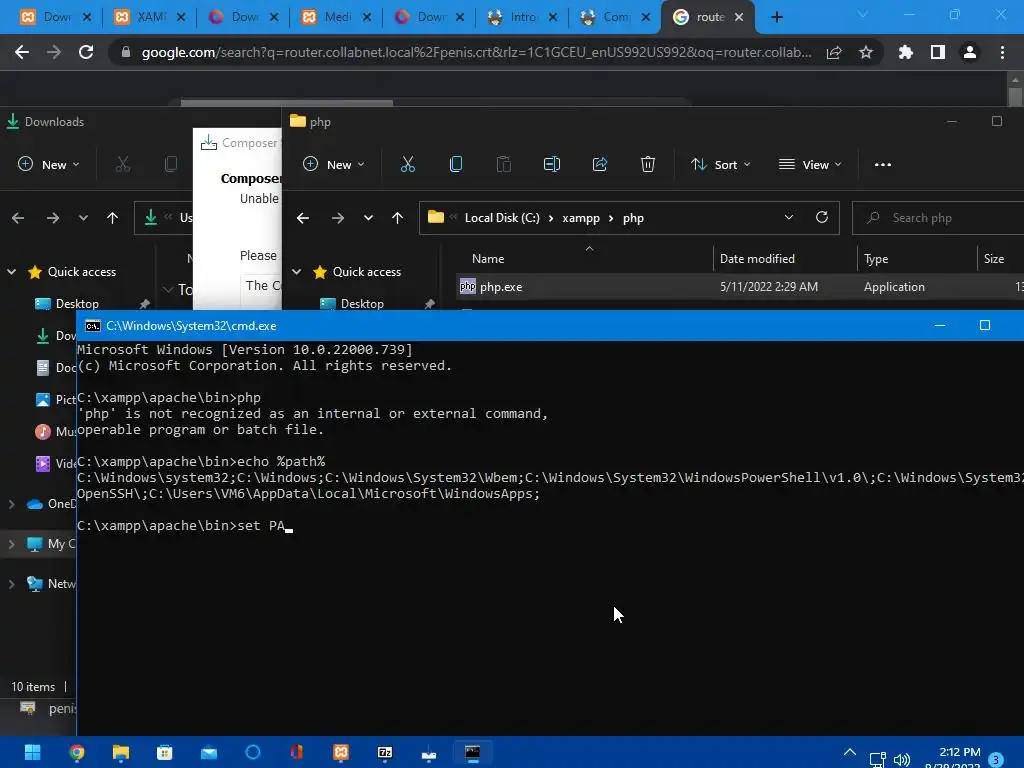Click the Chrome address bar URL
Viewport: 1024px width, 768px height.
pyautogui.click(x=477, y=52)
